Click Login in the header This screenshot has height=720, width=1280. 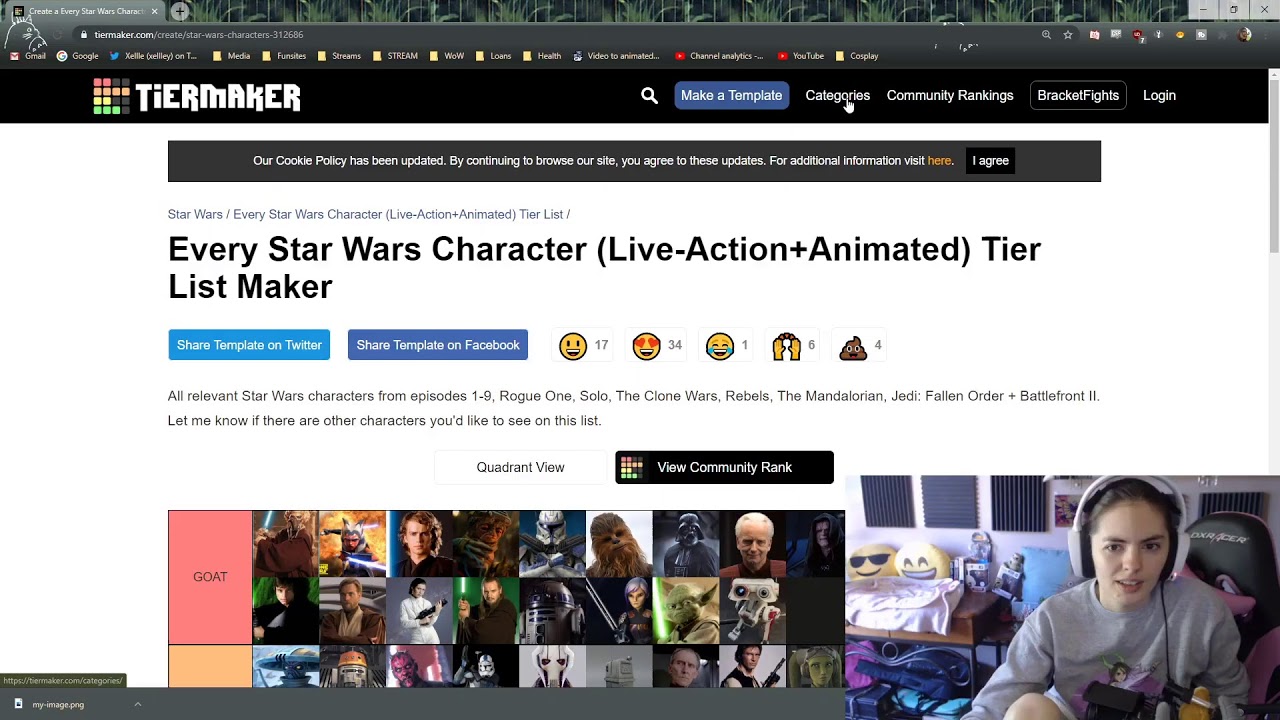1159,95
